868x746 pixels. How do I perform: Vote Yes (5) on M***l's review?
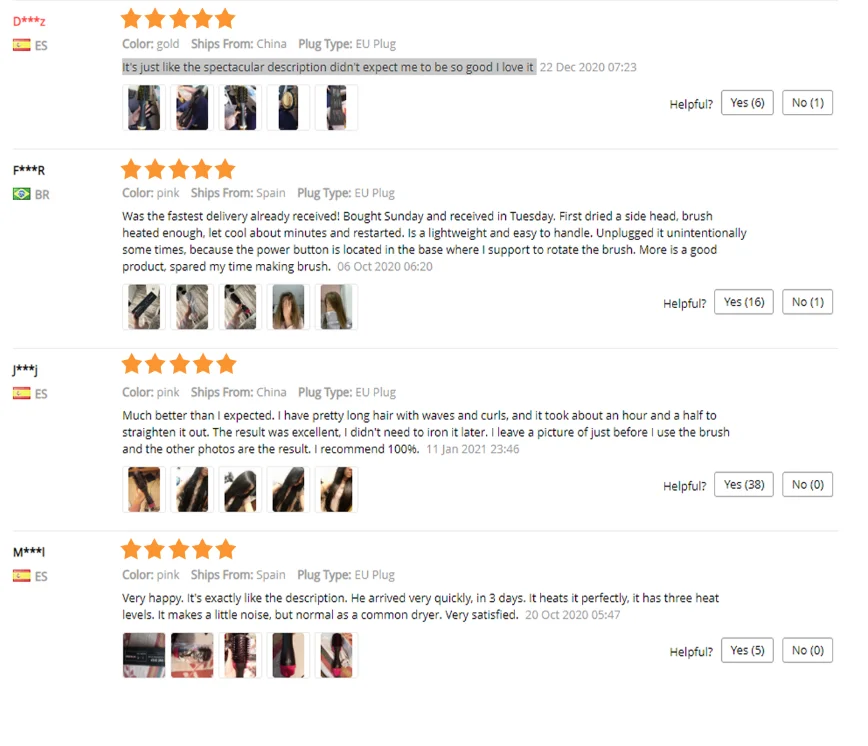coord(747,650)
